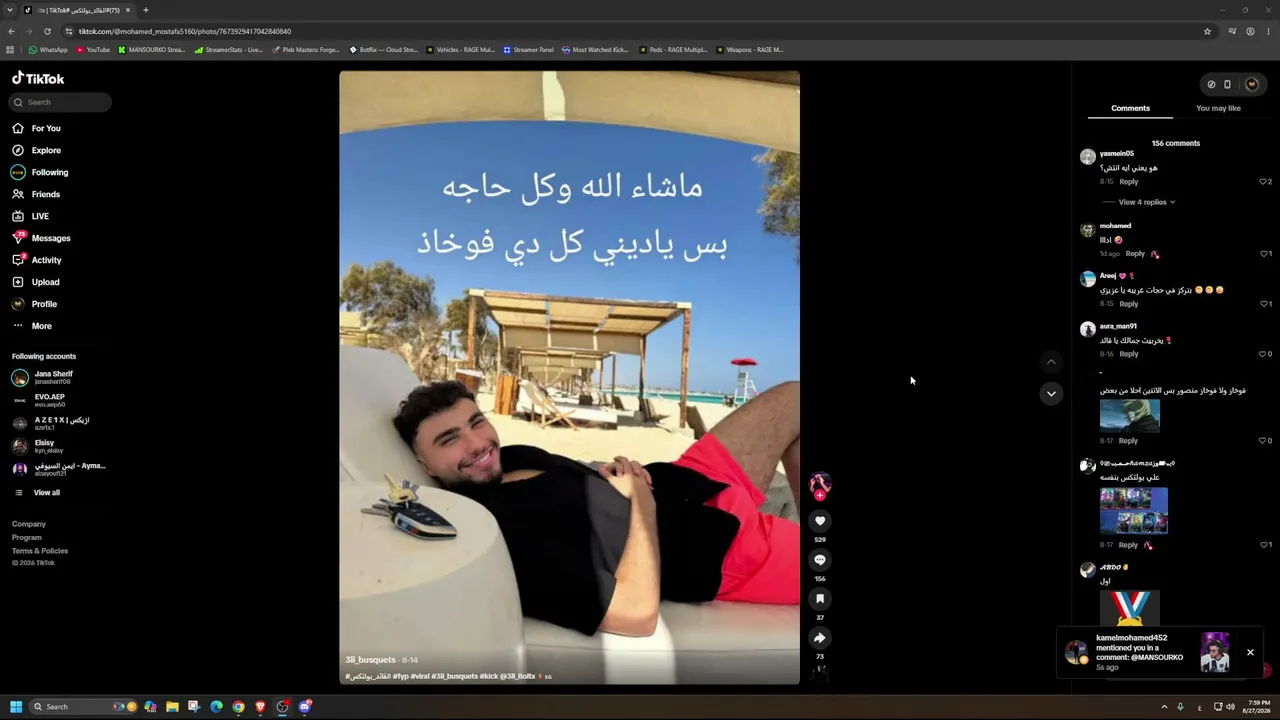View all following accounts
This screenshot has width=1280, height=720.
tap(37, 493)
